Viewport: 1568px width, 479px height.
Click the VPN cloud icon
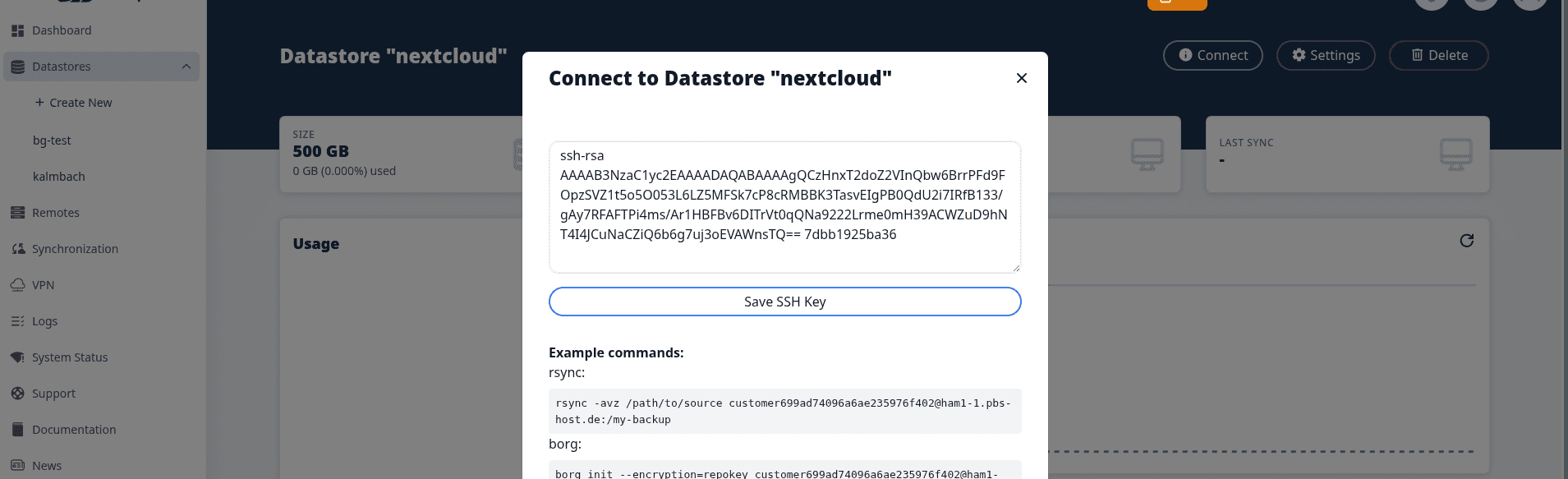click(x=17, y=285)
